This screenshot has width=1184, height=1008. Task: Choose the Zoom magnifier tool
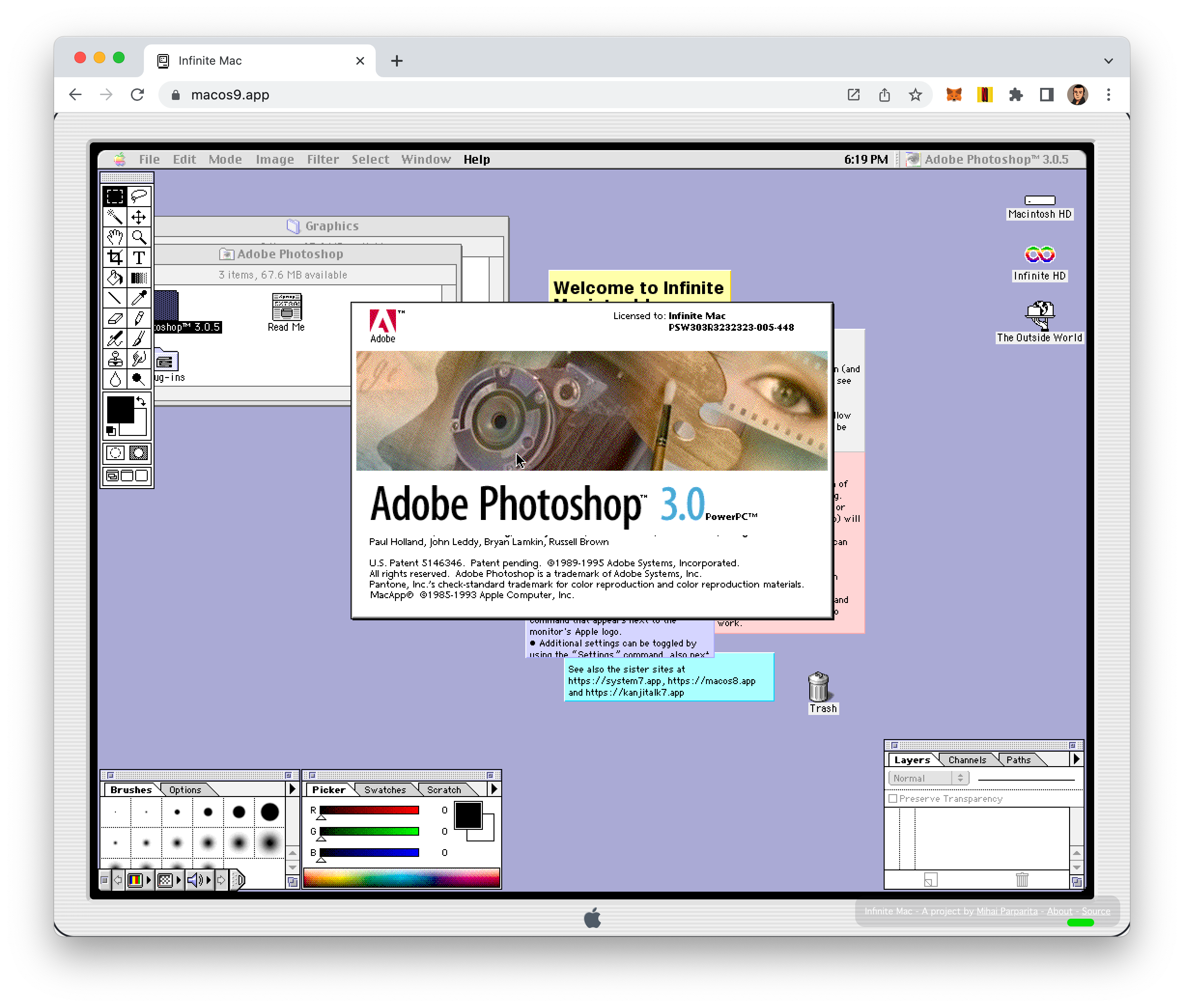139,237
